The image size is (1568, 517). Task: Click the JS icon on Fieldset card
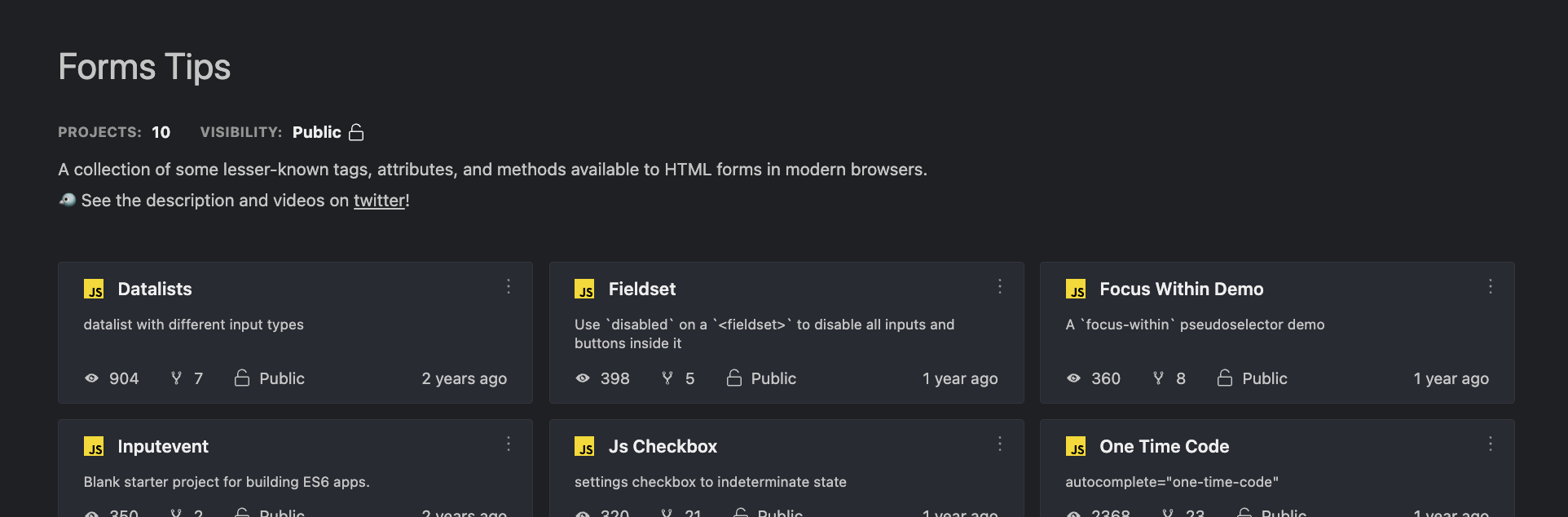584,289
